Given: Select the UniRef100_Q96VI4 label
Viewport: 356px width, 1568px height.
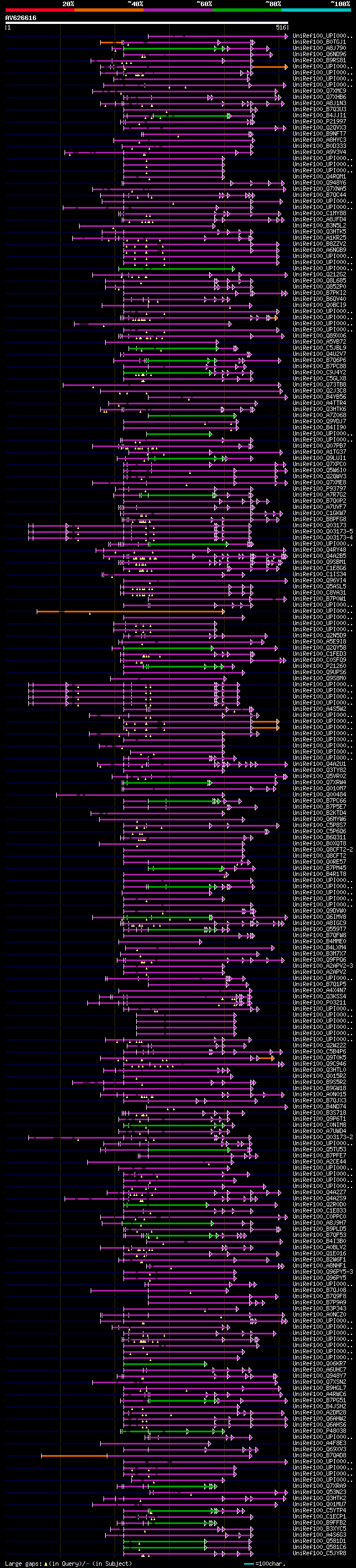Looking at the screenshot, I should pyautogui.click(x=319, y=581).
